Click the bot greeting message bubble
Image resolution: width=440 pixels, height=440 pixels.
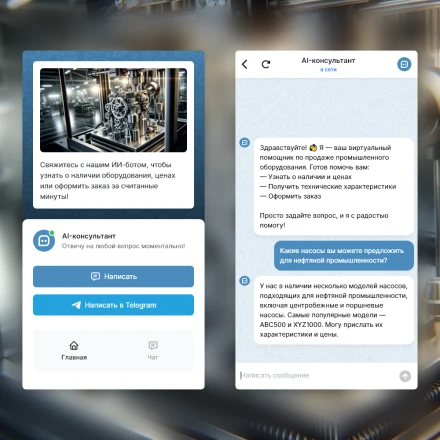[x=334, y=187]
